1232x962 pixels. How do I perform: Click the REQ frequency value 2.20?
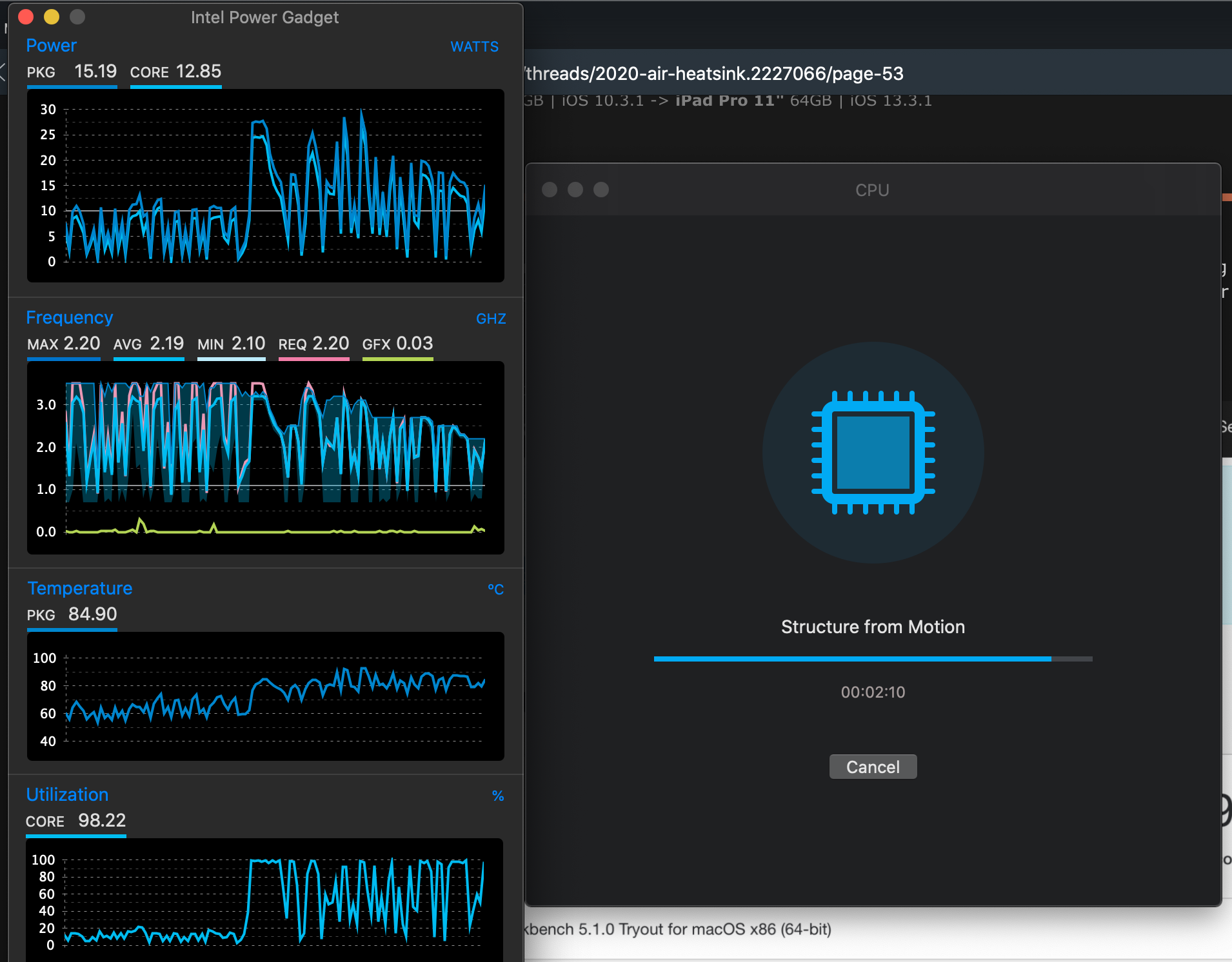[331, 343]
